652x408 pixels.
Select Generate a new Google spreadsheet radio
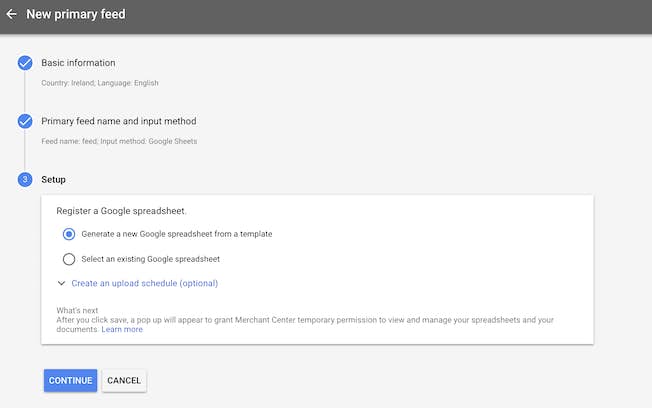tap(69, 234)
